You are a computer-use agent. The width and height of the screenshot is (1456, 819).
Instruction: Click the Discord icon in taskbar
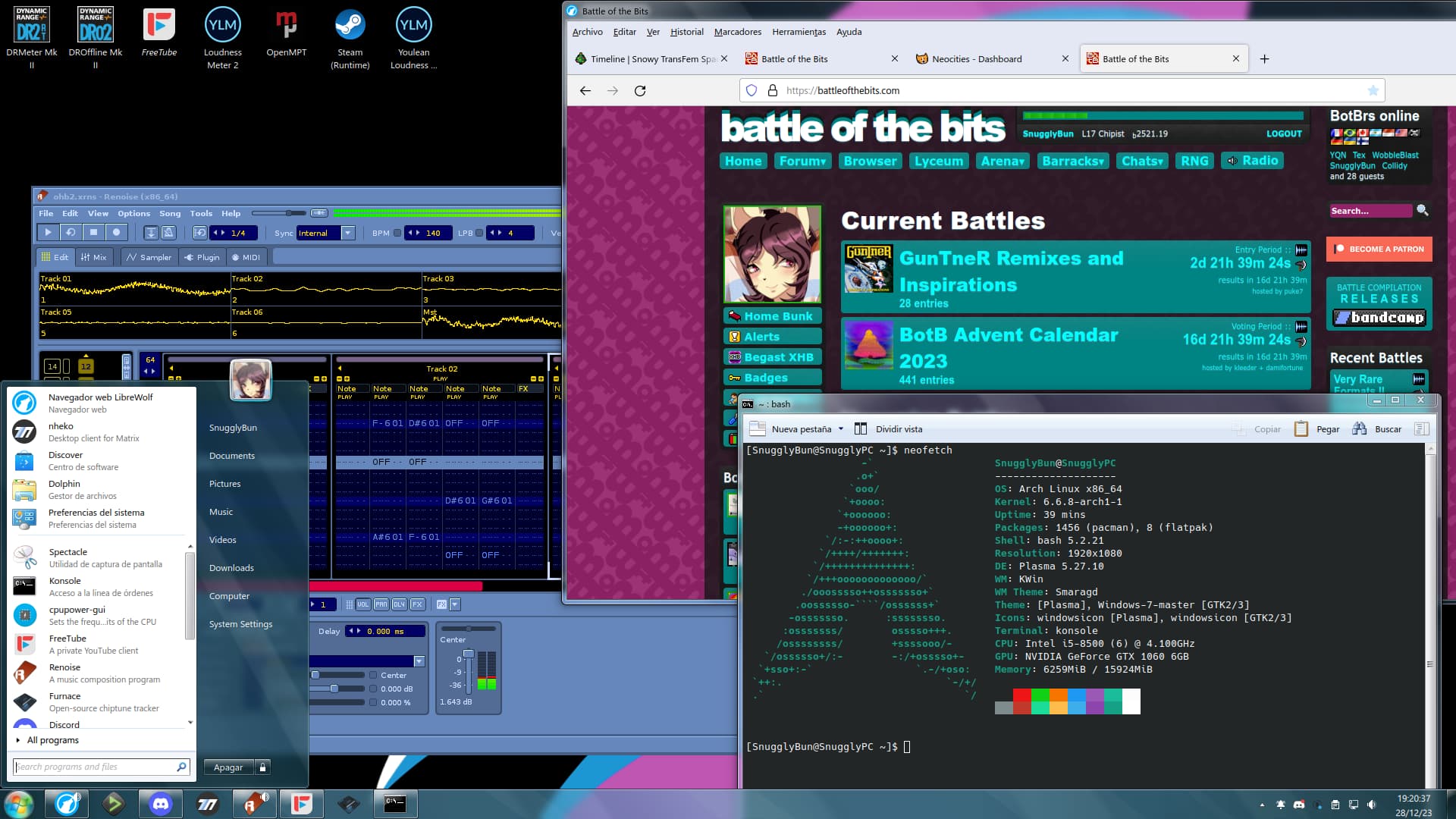point(160,804)
